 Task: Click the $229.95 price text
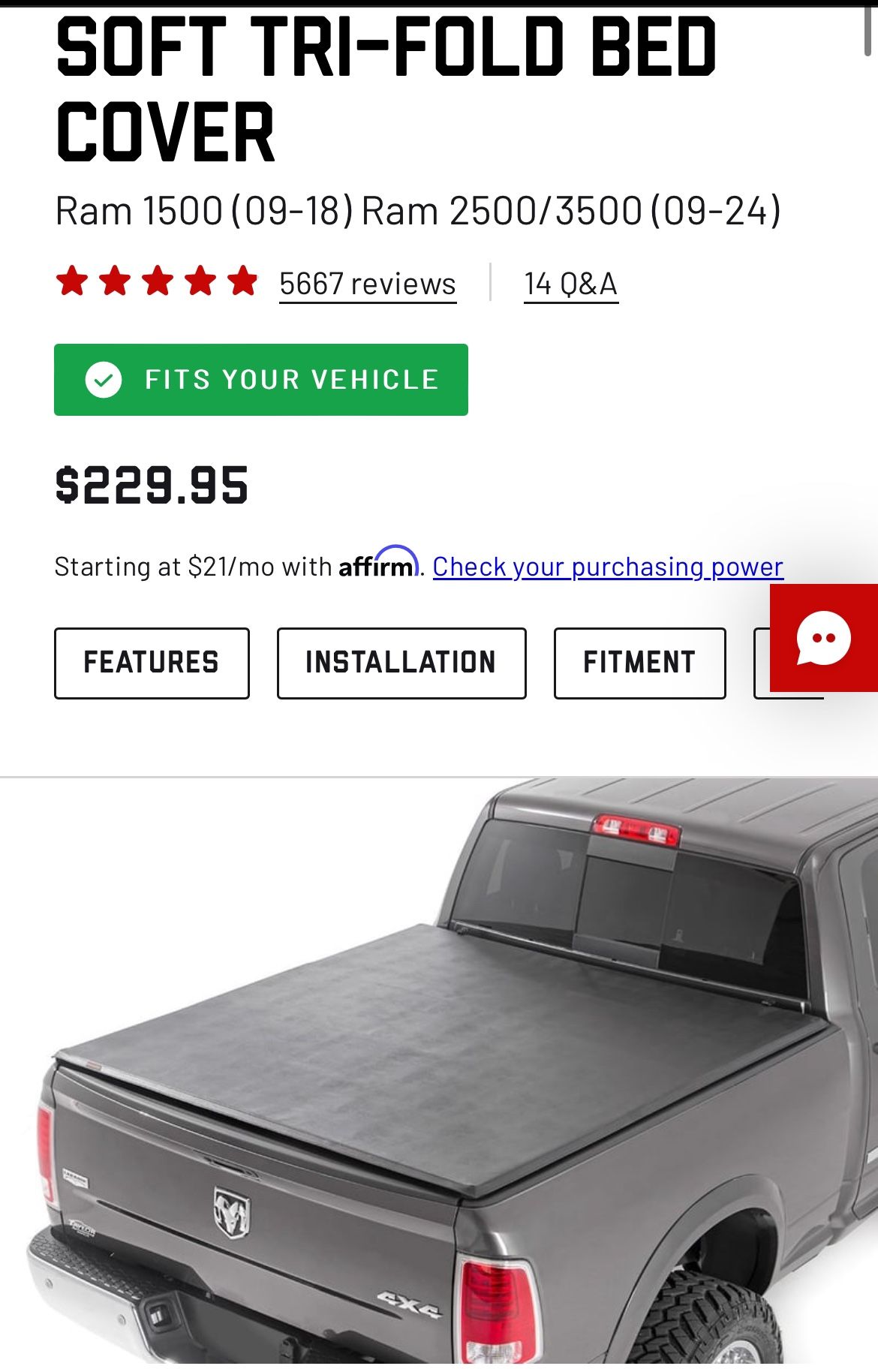(x=152, y=485)
